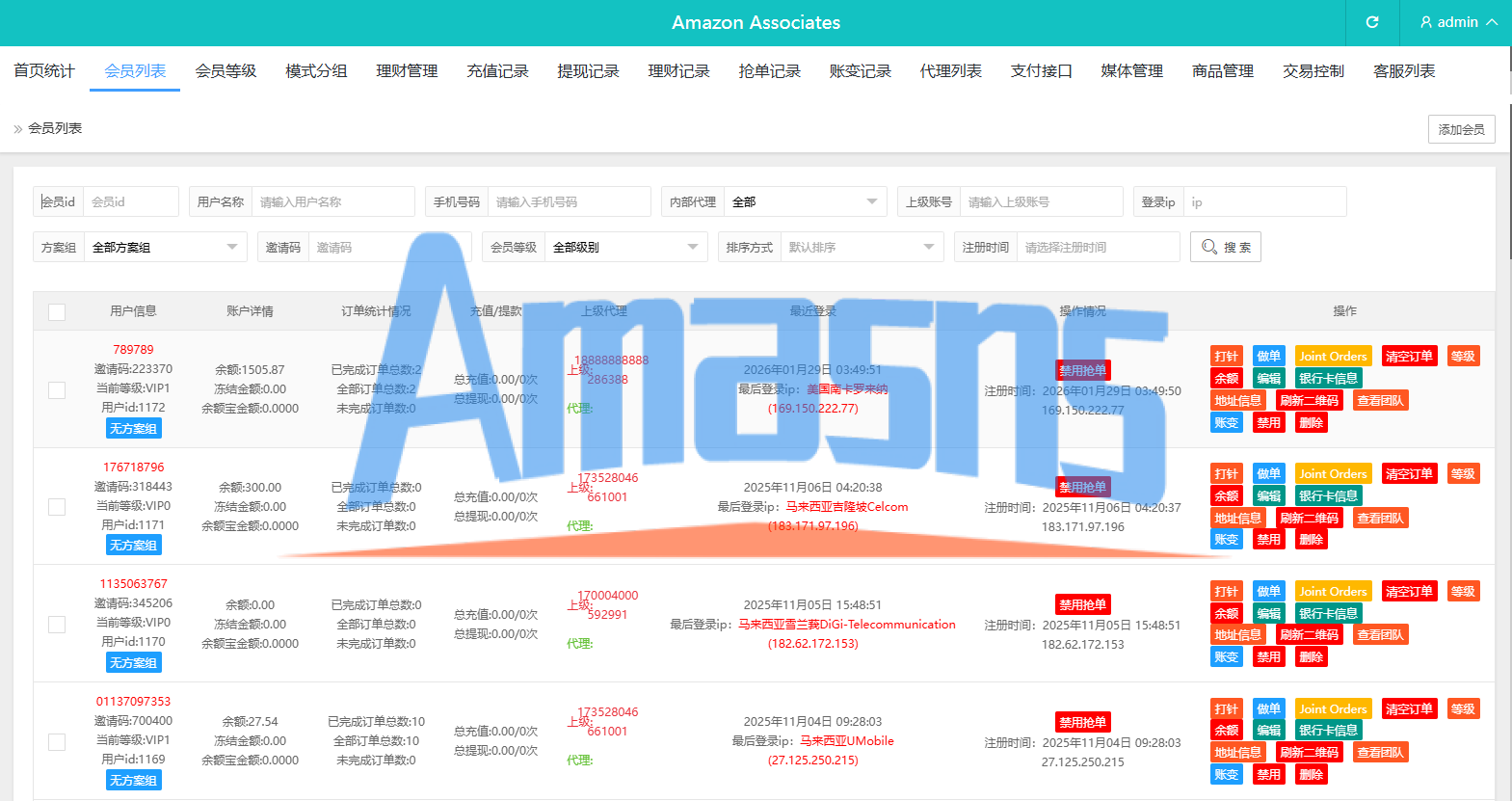Click the 用户名称 input field
Screen dimensions: 1512x801
[333, 201]
